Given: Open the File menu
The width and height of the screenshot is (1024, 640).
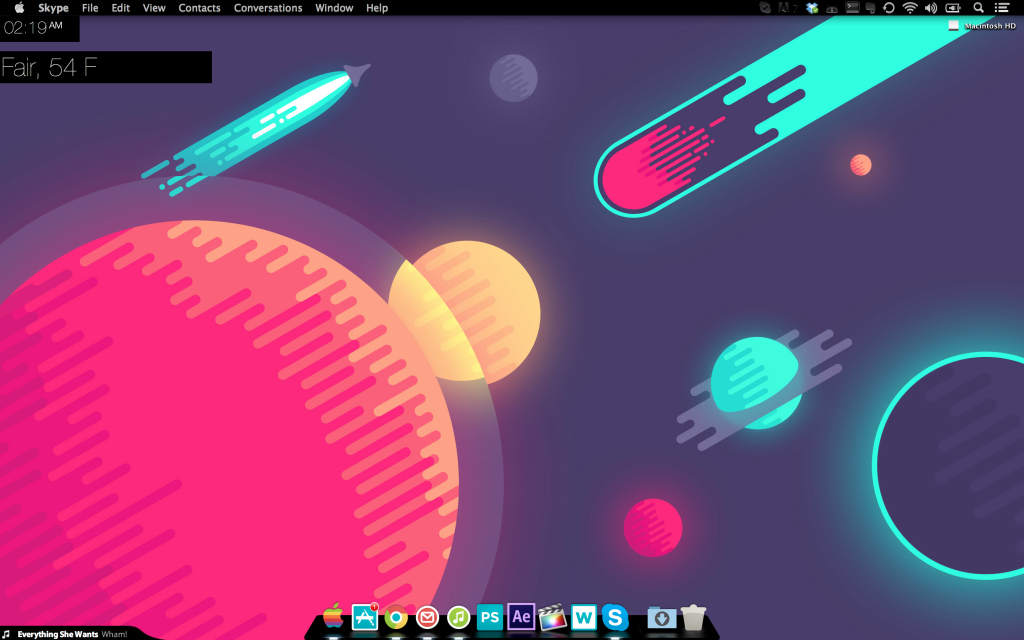Looking at the screenshot, I should tap(90, 8).
